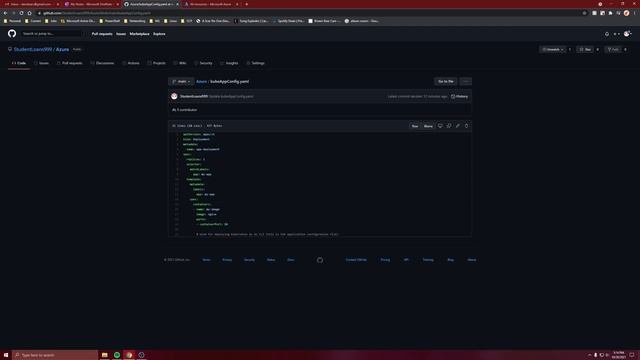Open the StudentLoans999 owner link
Image resolution: width=640 pixels, height=360 pixels.
[x=33, y=49]
